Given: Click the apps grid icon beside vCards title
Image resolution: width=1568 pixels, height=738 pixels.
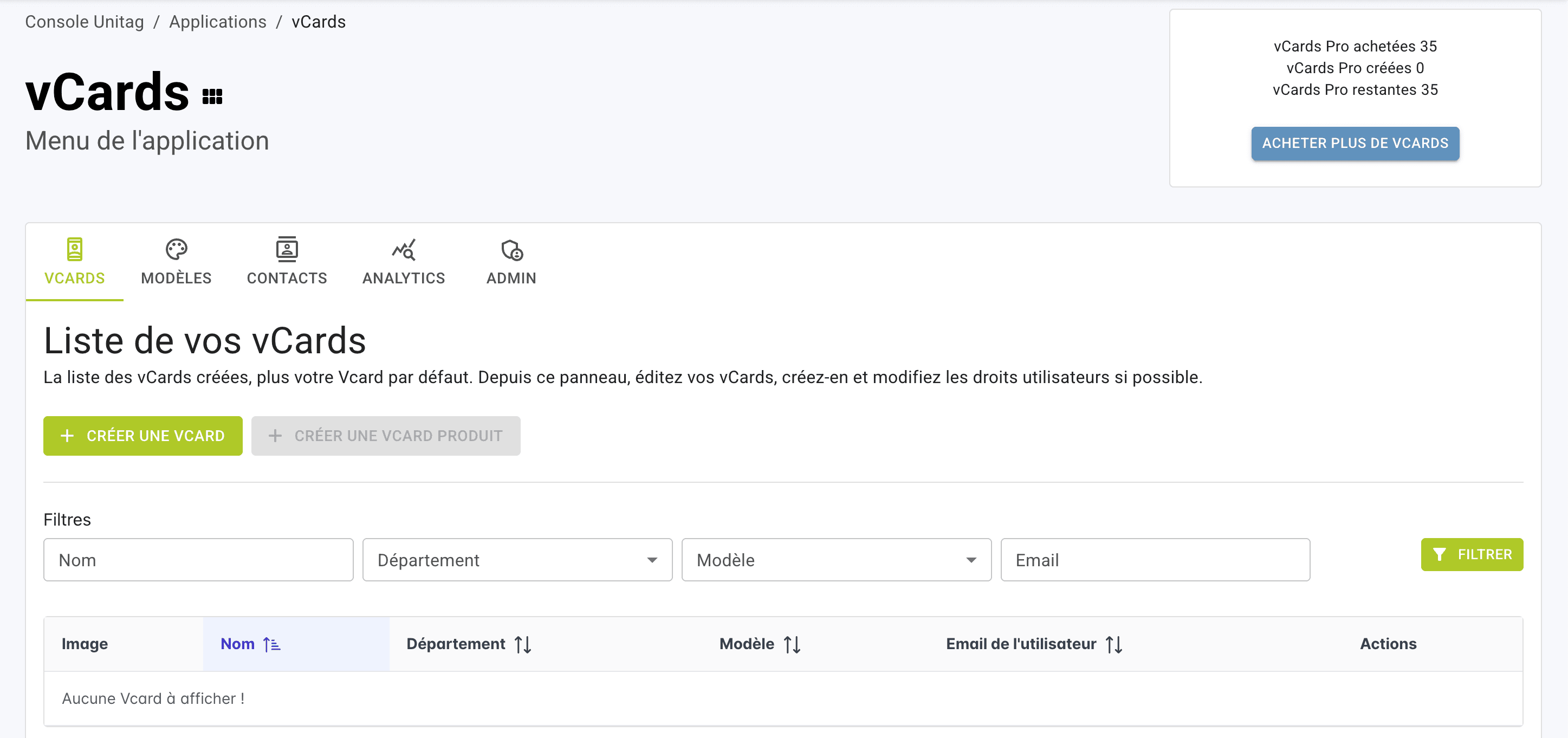Looking at the screenshot, I should (x=212, y=96).
